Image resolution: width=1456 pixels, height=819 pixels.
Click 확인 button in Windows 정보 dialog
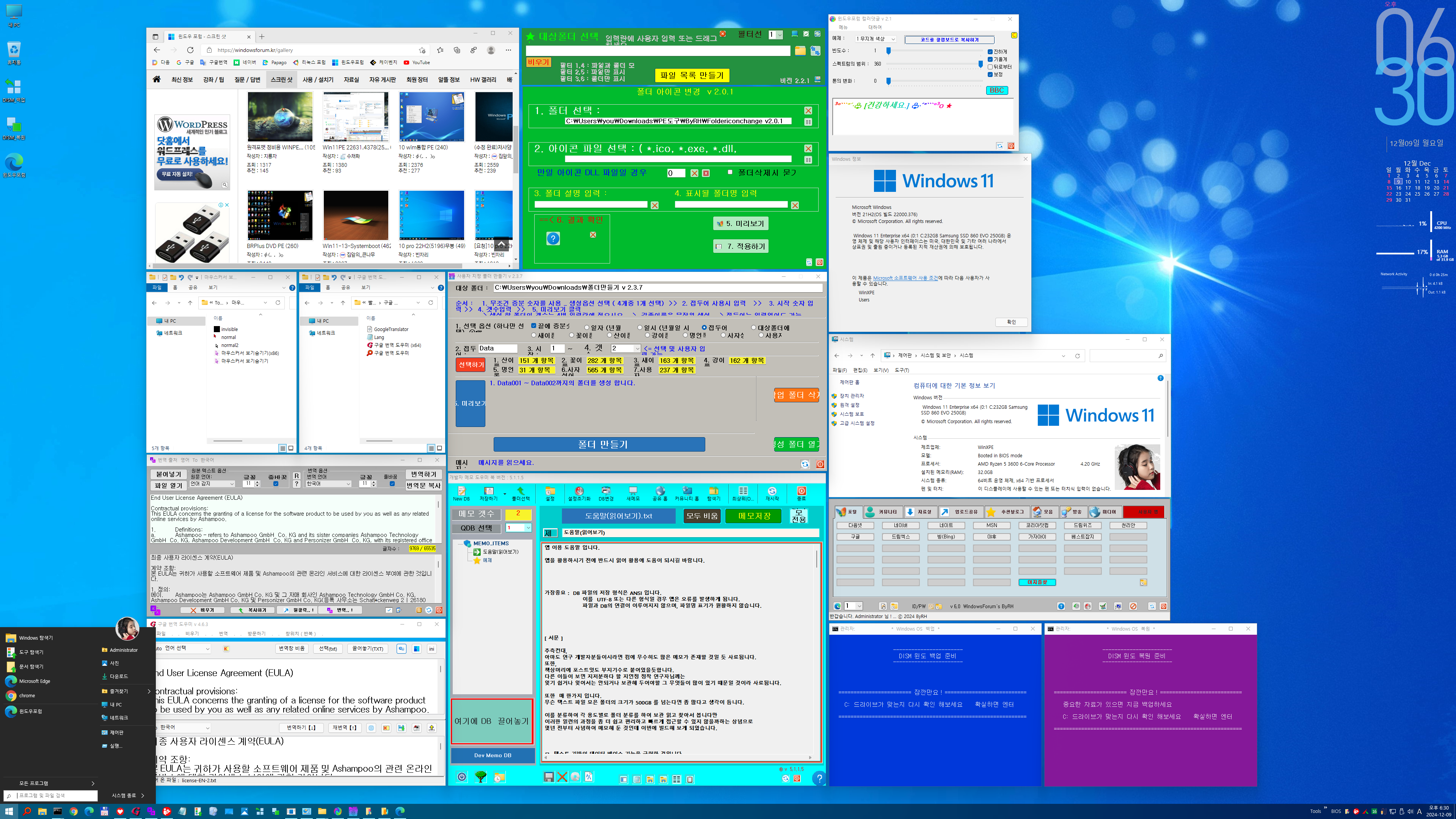pos(1011,322)
